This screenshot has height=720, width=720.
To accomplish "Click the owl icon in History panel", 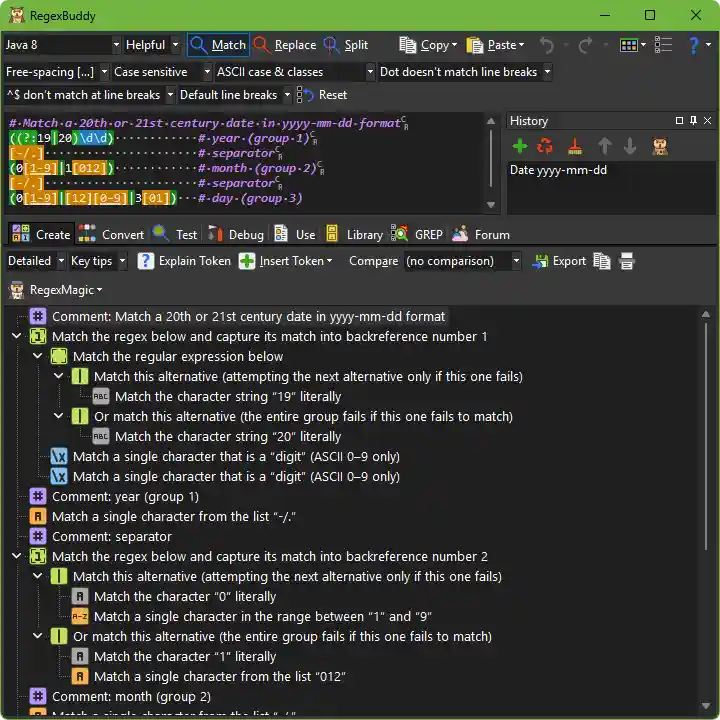I will [x=660, y=146].
